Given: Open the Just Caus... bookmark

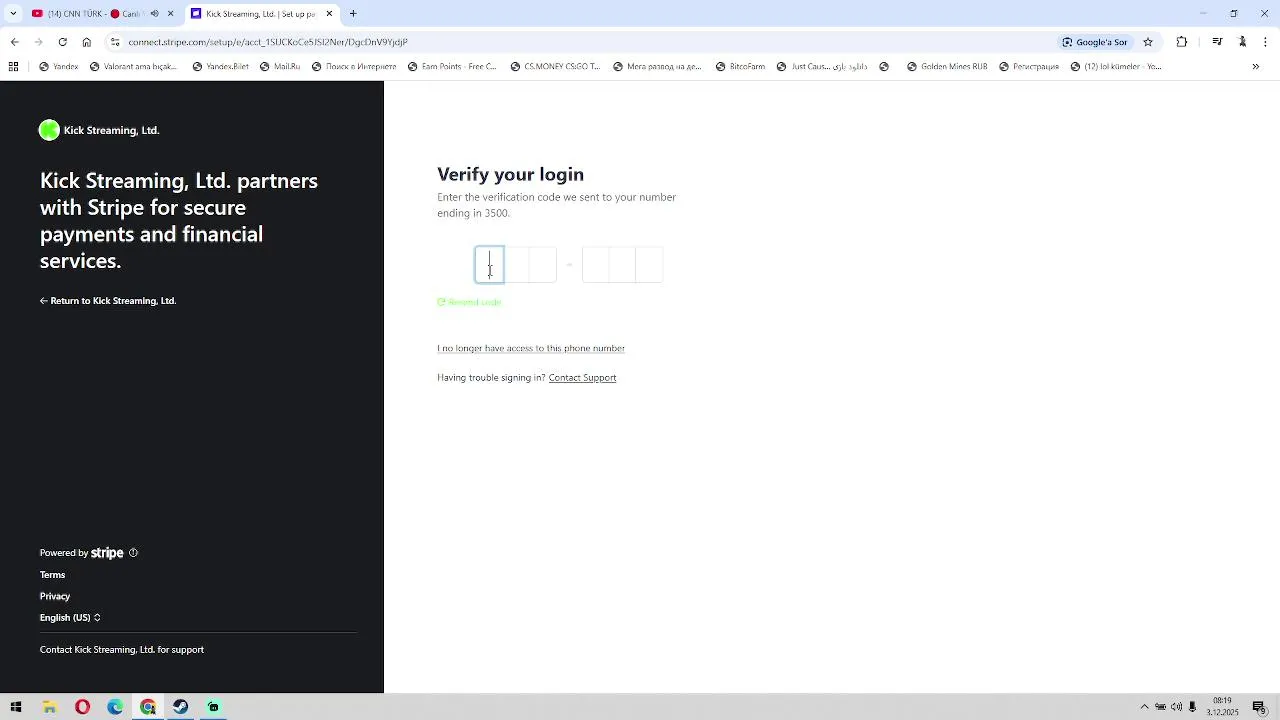Looking at the screenshot, I should 822,67.
